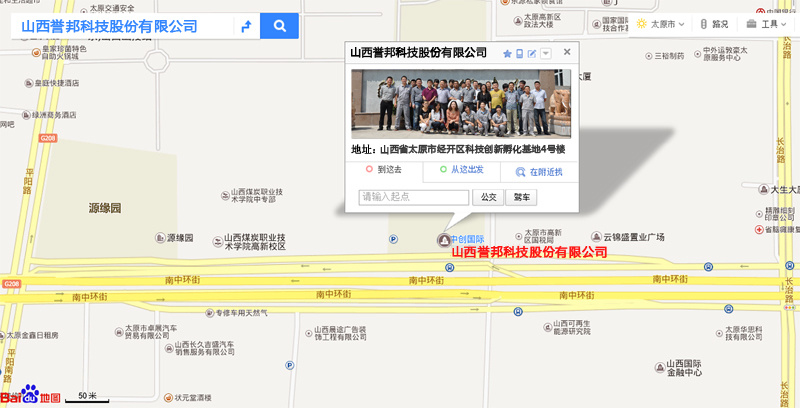This screenshot has width=800, height=408.
Task: Click the 状元堂酒楼 restaurant icon
Action: (x=168, y=398)
